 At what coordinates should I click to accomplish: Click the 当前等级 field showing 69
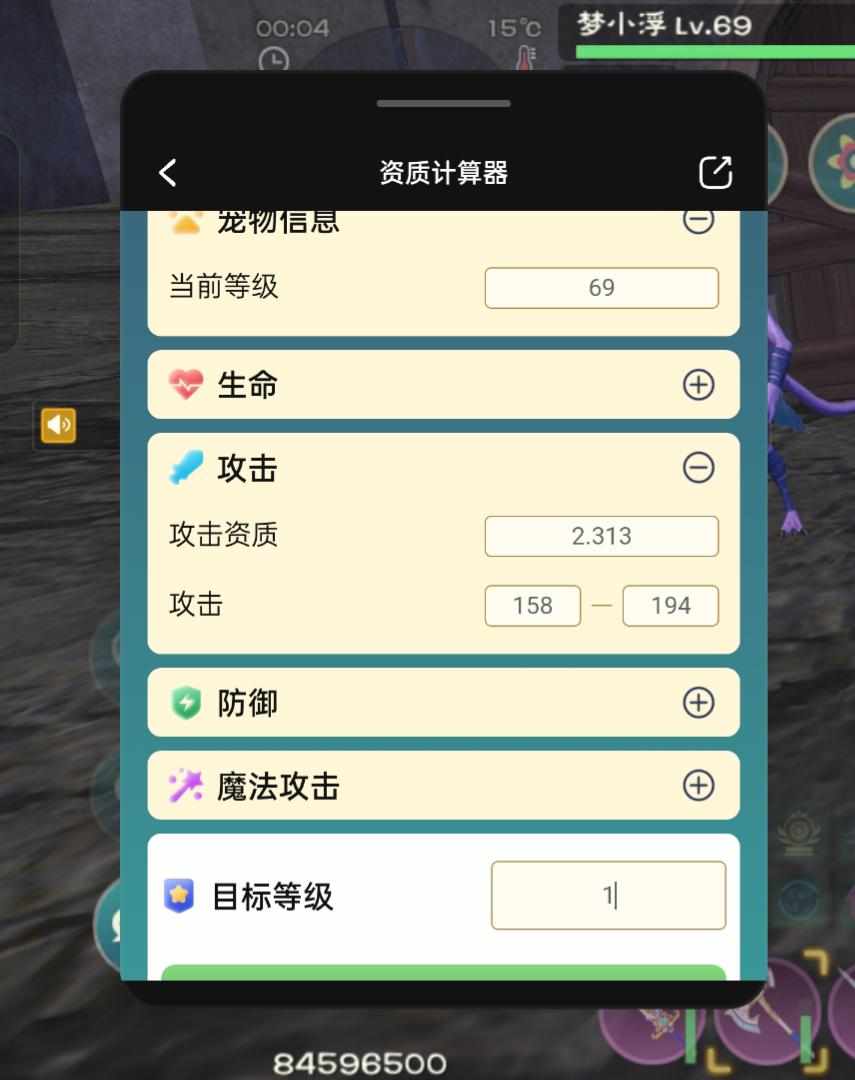point(601,288)
